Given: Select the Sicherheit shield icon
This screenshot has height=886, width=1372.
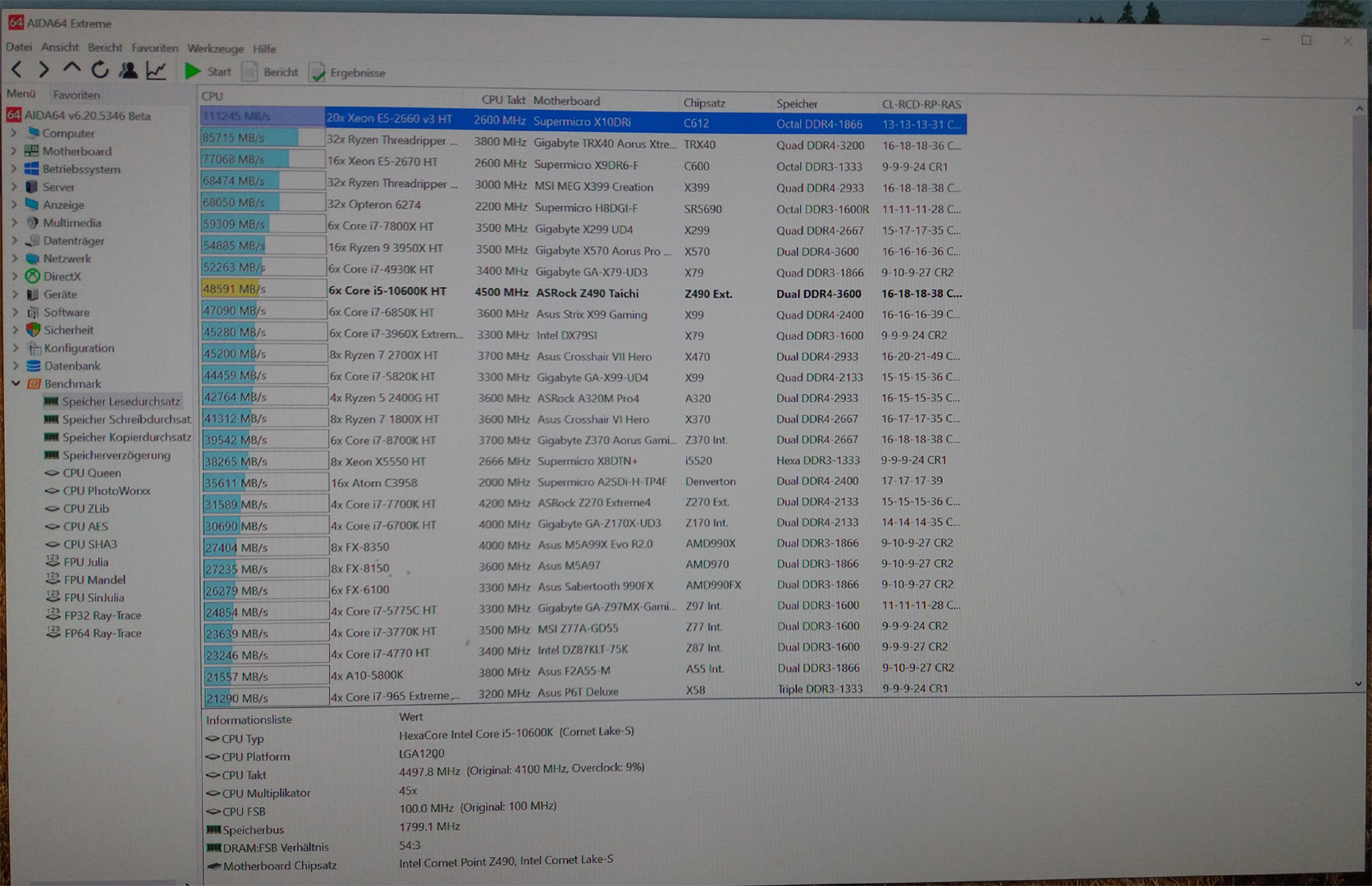Looking at the screenshot, I should pos(33,330).
